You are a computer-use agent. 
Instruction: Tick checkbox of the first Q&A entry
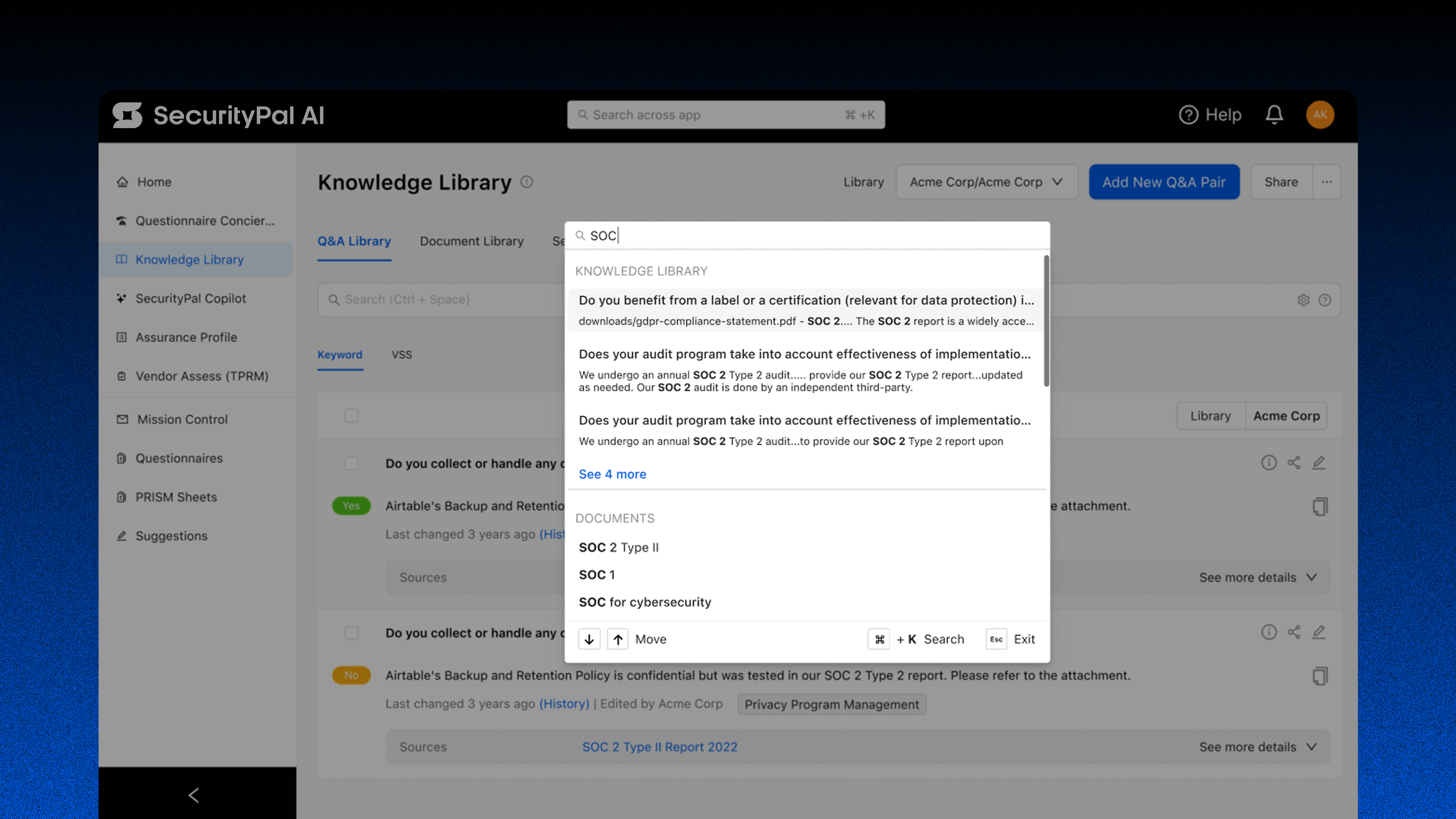(351, 463)
